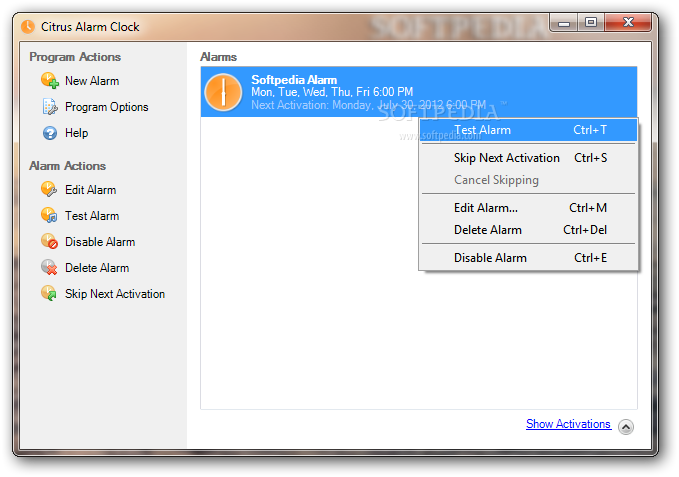The height and width of the screenshot is (477, 679).
Task: Choose Delete Alarm in sidebar Alarm Actions
Action: 97,268
